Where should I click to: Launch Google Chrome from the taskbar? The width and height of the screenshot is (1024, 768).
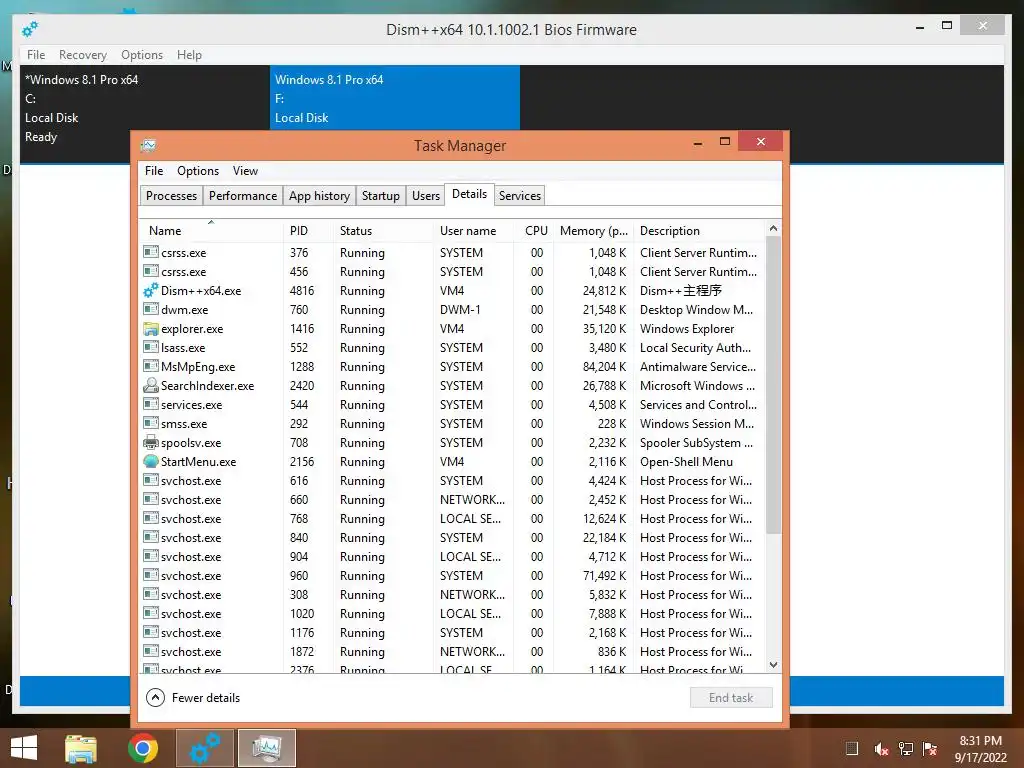[142, 748]
